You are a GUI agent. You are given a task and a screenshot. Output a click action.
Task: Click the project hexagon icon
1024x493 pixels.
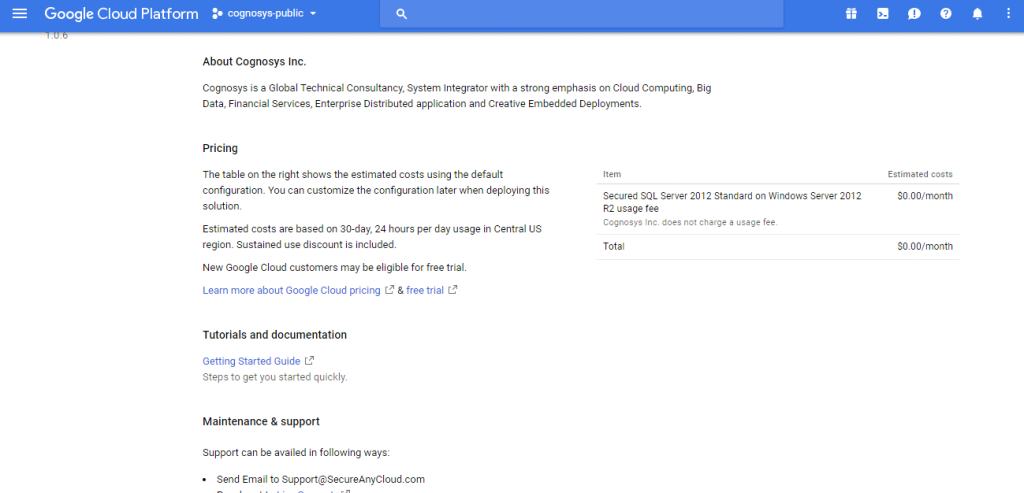(218, 14)
